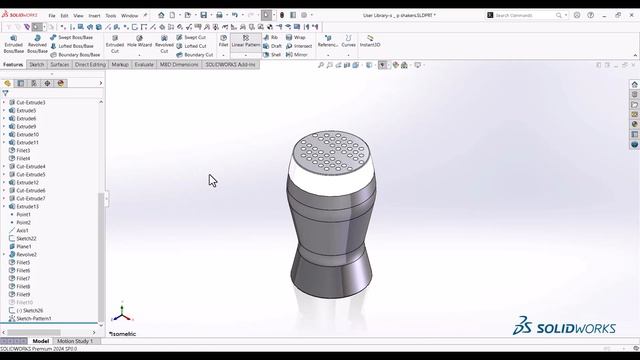Open the Tools menu

[x=111, y=16]
